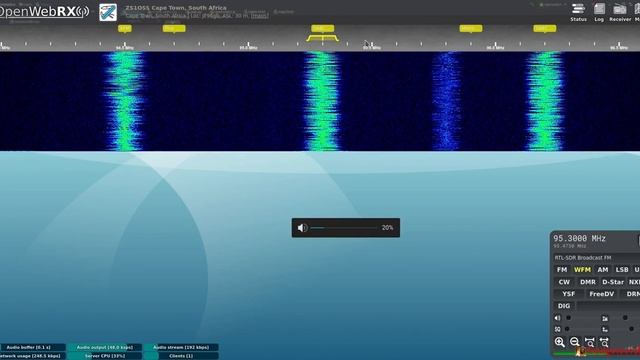Viewport: 640px width, 360px height.
Task: Click the S-meter signal bar
Action: [x=597, y=353]
